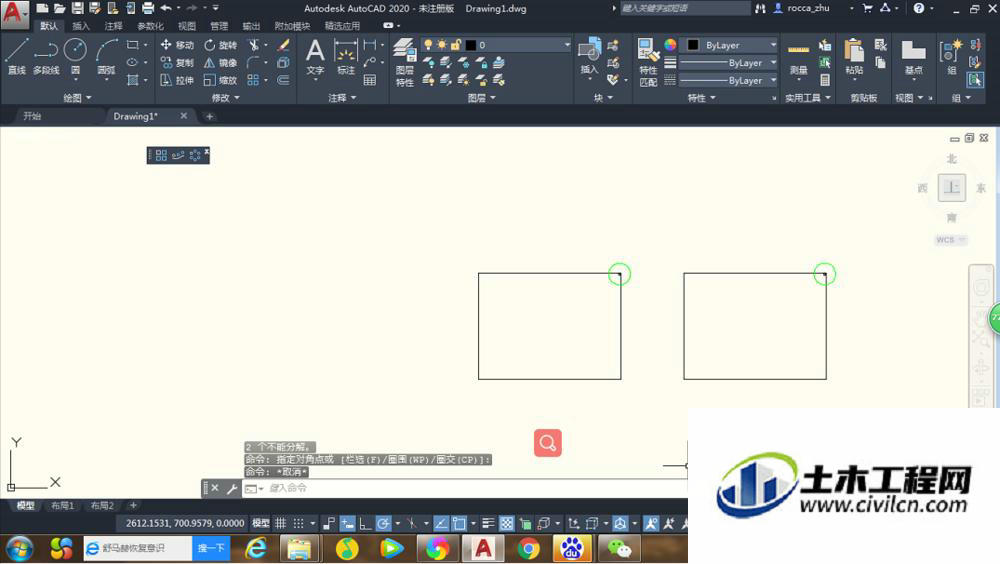The height and width of the screenshot is (564, 1000).
Task: Click the Paste (粘贴) tool
Action: (854, 57)
